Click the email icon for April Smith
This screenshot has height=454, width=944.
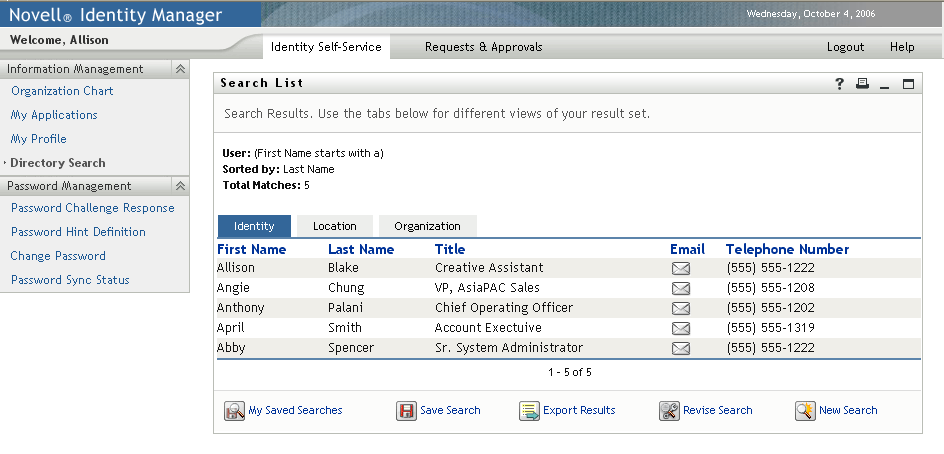pyautogui.click(x=680, y=328)
